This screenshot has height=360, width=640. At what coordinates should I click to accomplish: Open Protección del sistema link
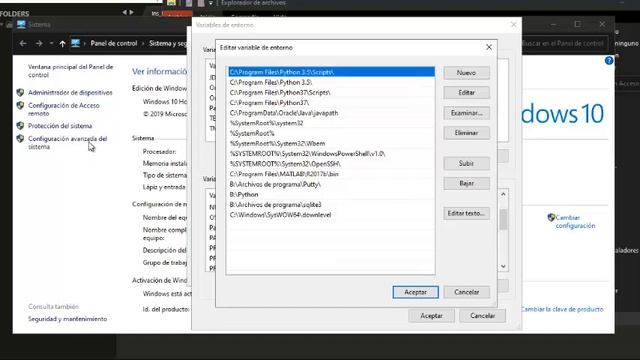[60, 126]
